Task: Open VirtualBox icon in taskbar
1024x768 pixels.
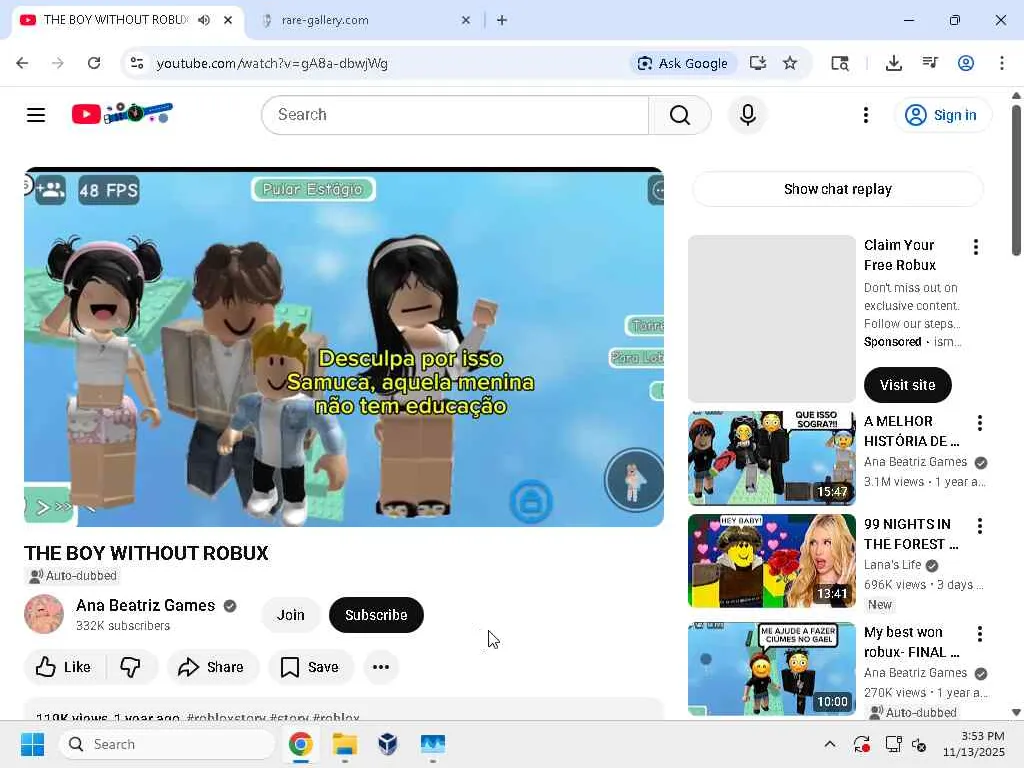Action: [x=388, y=744]
